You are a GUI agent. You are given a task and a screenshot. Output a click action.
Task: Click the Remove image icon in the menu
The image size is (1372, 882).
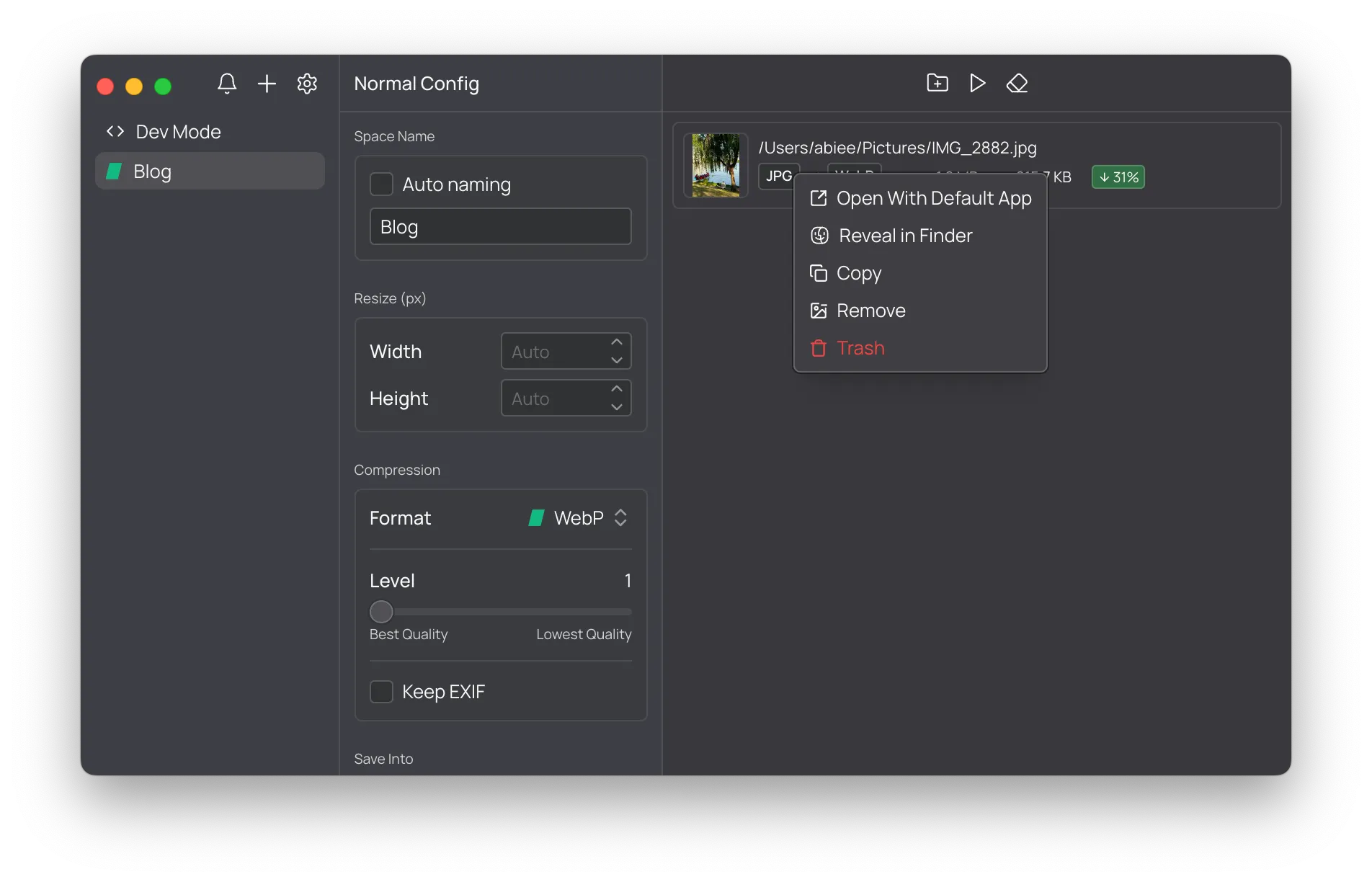point(819,311)
